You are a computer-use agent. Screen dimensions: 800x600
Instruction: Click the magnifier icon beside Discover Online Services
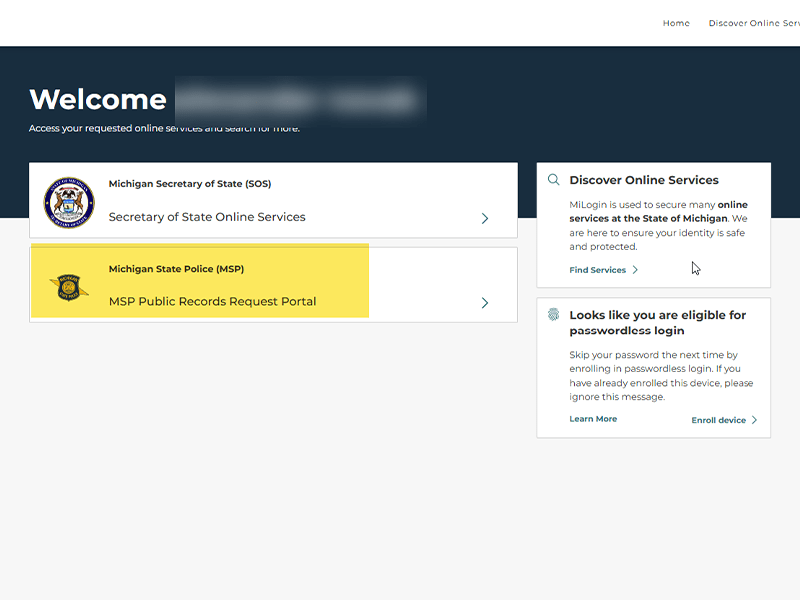coord(554,180)
